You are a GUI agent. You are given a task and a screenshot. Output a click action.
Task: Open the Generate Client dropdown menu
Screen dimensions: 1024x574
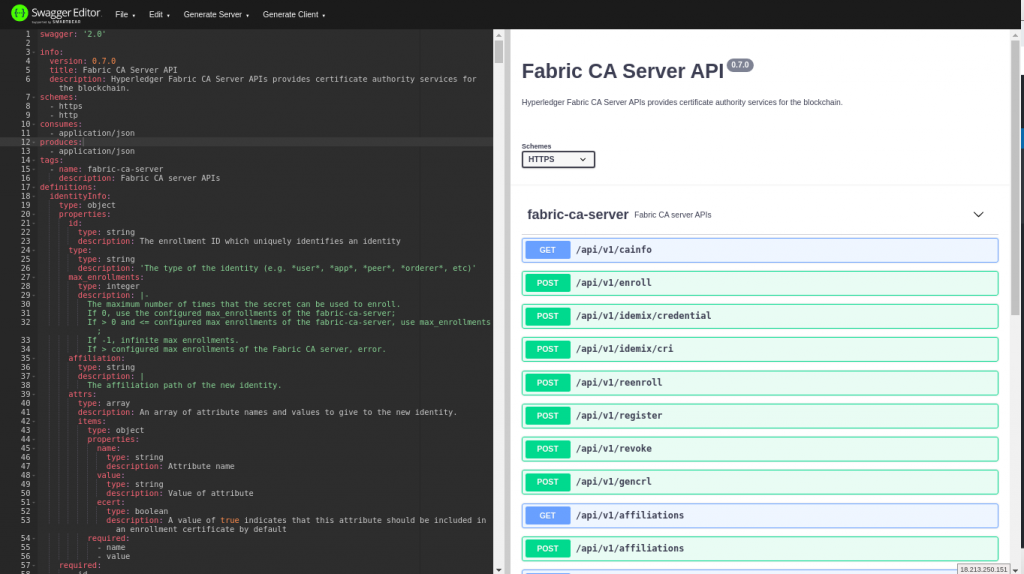coord(293,15)
